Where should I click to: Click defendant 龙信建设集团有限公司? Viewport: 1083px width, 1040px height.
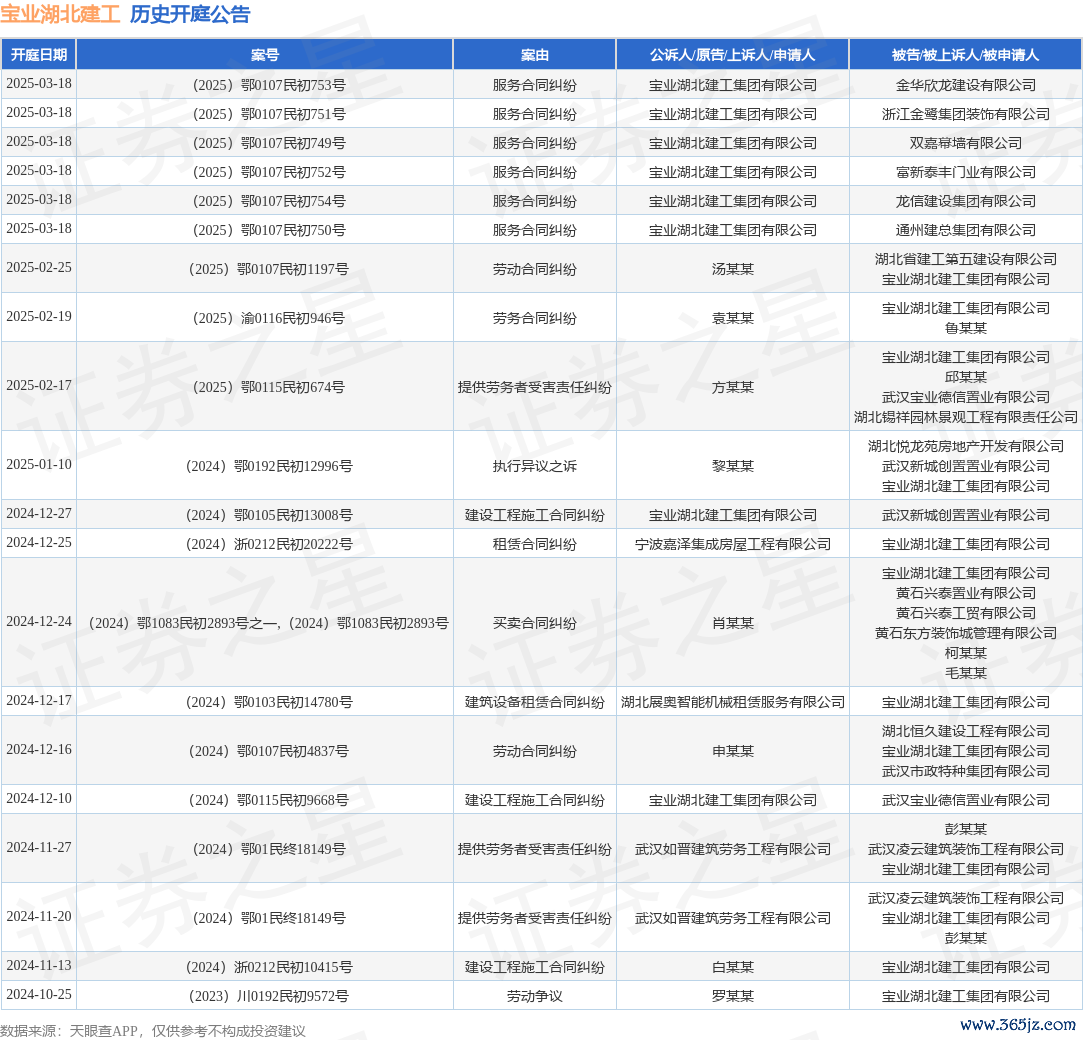[x=966, y=201]
